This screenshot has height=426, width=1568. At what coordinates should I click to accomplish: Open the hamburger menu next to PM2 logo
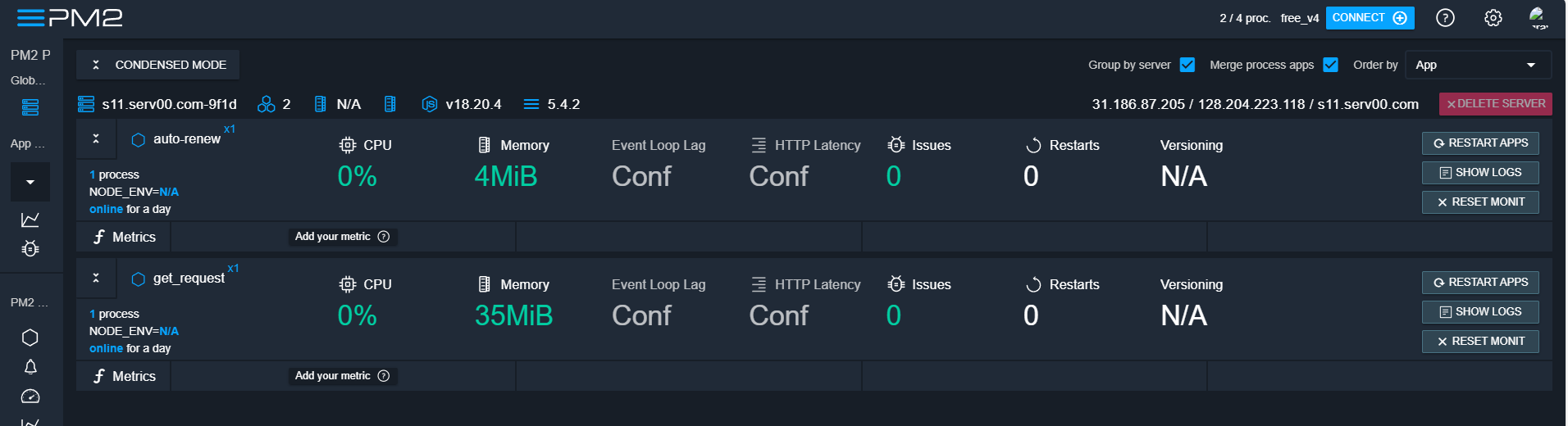[30, 18]
